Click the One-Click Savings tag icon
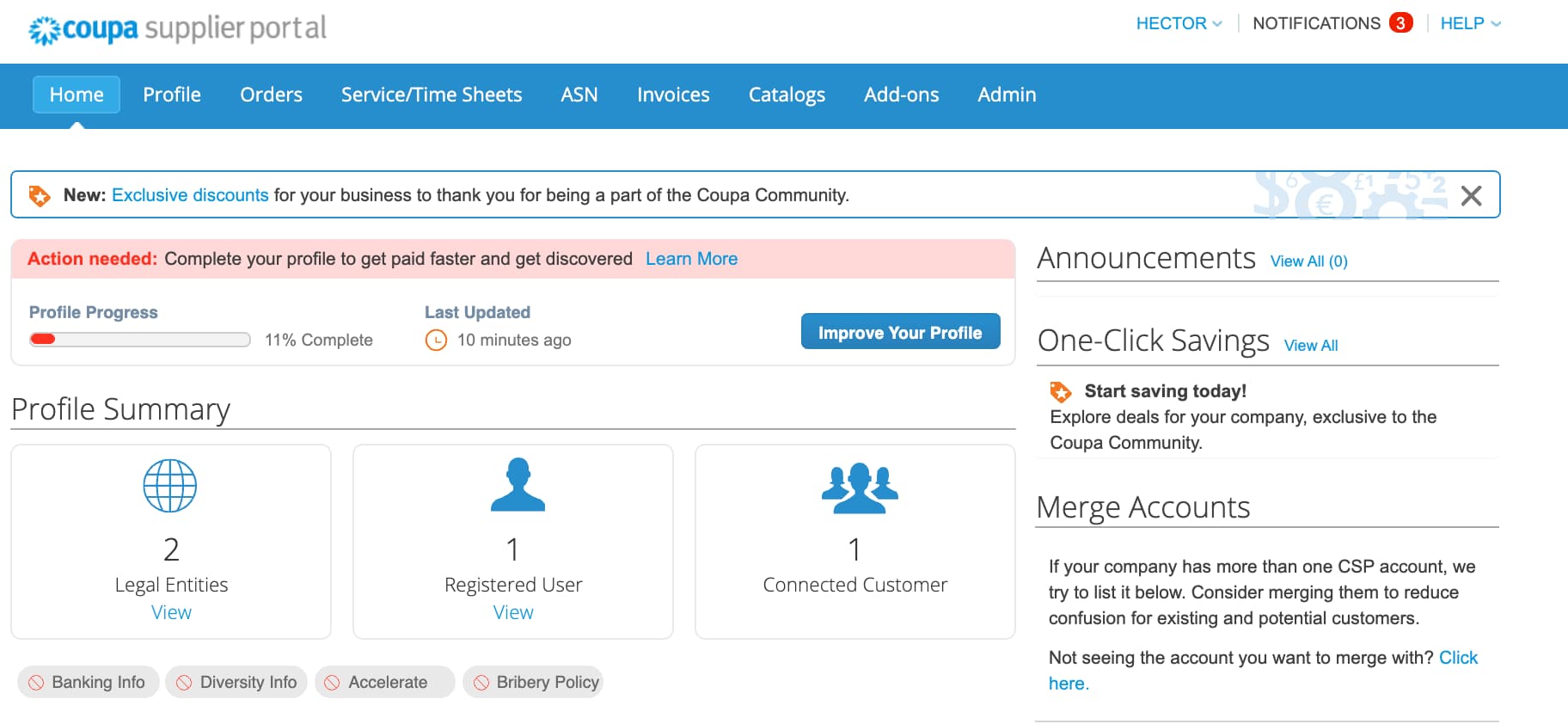The width and height of the screenshot is (1568, 724). click(x=1061, y=392)
